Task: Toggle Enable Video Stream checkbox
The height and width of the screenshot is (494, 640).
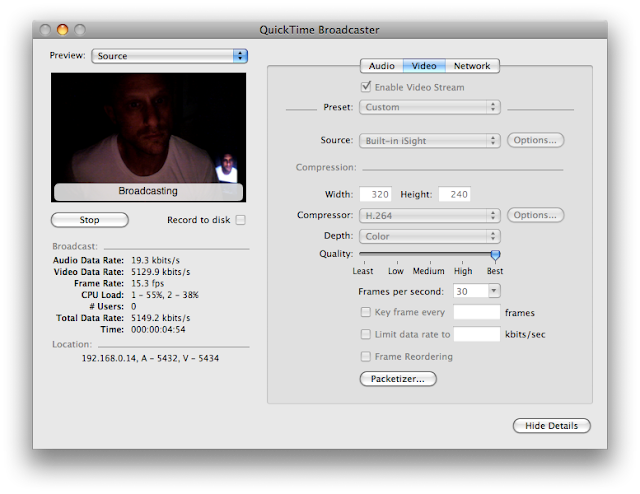Action: click(366, 87)
